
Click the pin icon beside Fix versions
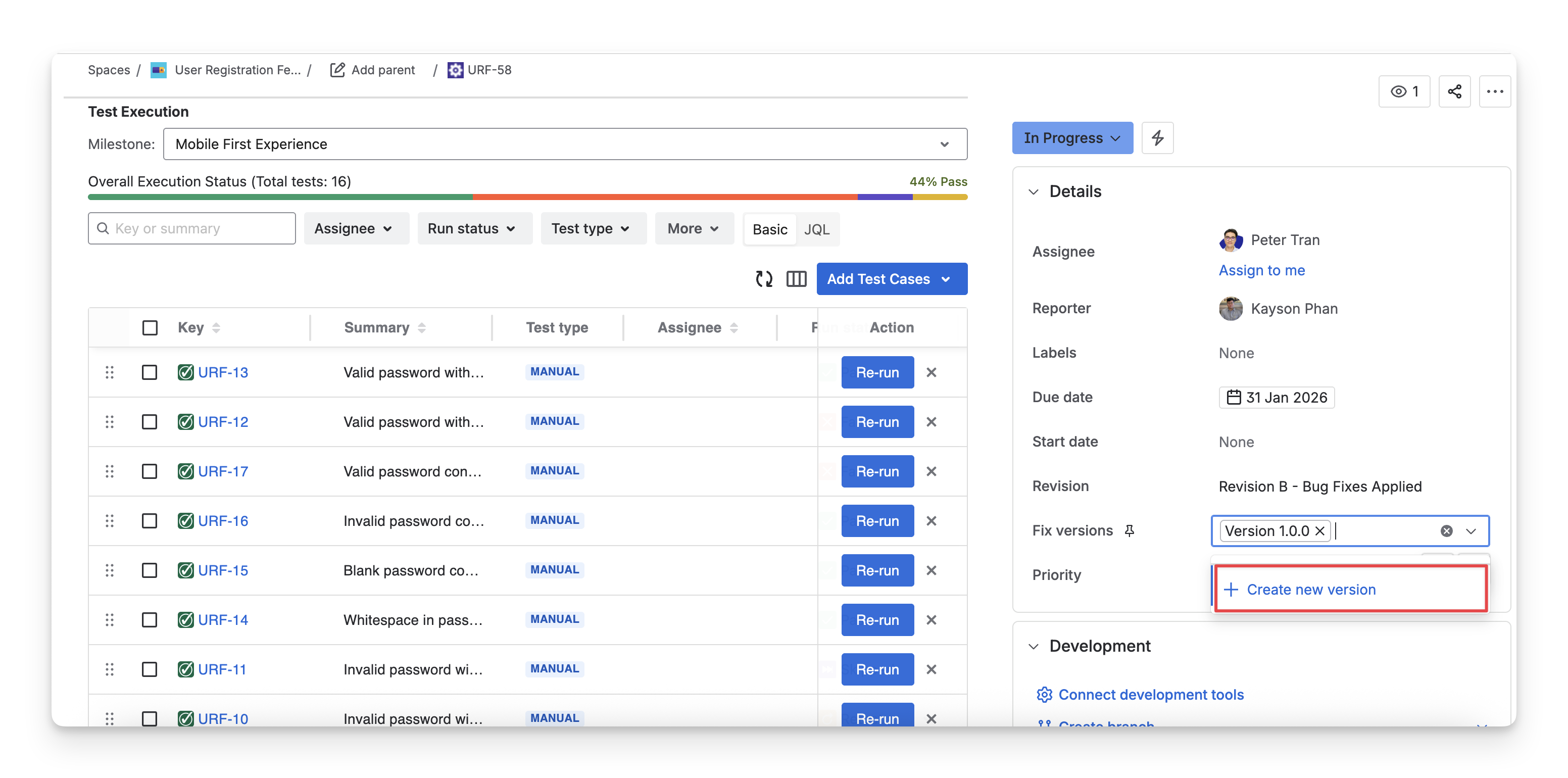pyautogui.click(x=1129, y=531)
